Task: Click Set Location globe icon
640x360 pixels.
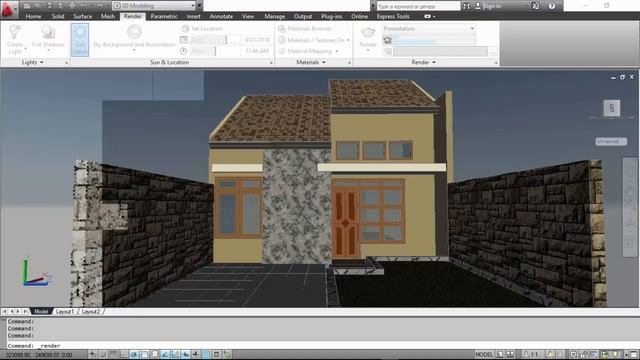Action: pyautogui.click(x=185, y=29)
